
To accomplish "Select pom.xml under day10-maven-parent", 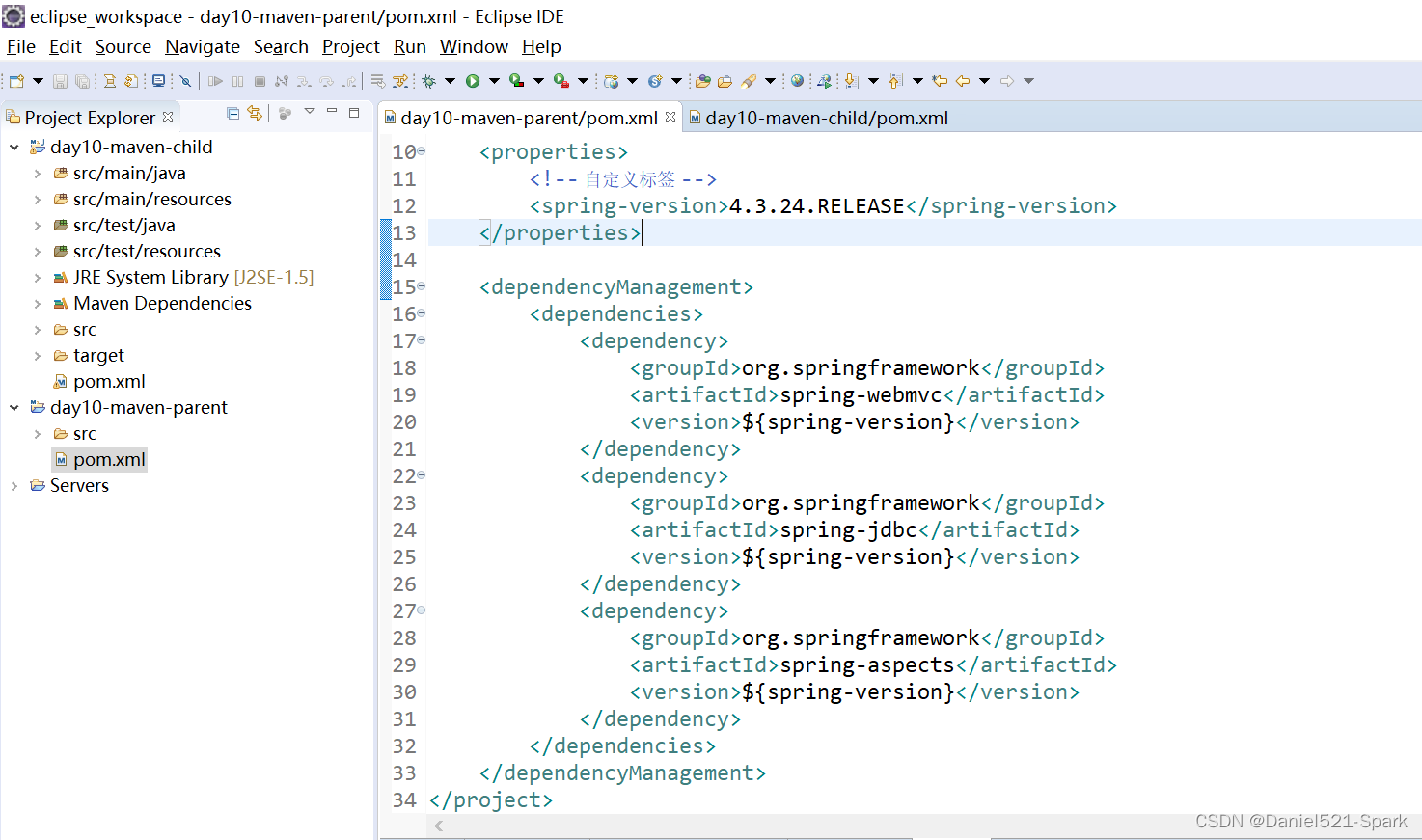I will pos(109,460).
